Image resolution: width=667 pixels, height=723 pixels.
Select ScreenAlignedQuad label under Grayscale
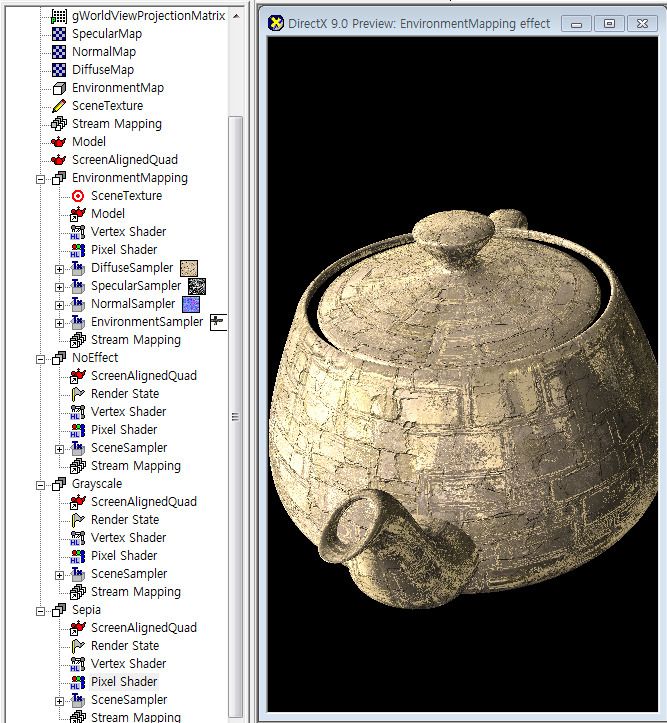click(x=143, y=502)
